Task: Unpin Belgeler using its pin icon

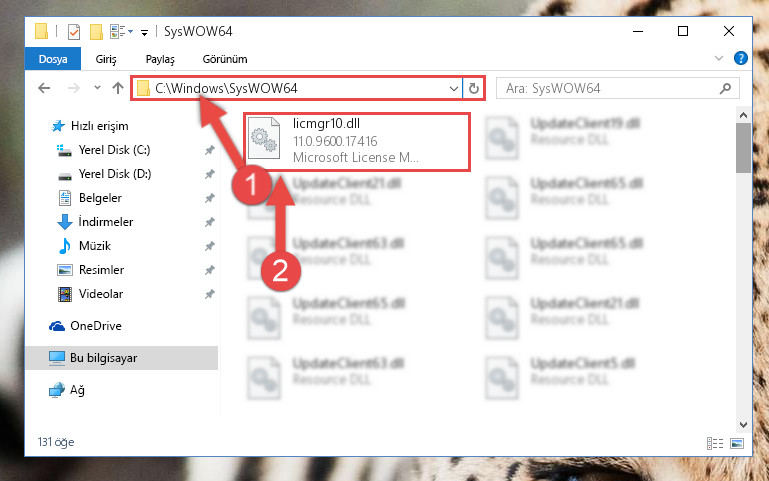Action: (209, 198)
